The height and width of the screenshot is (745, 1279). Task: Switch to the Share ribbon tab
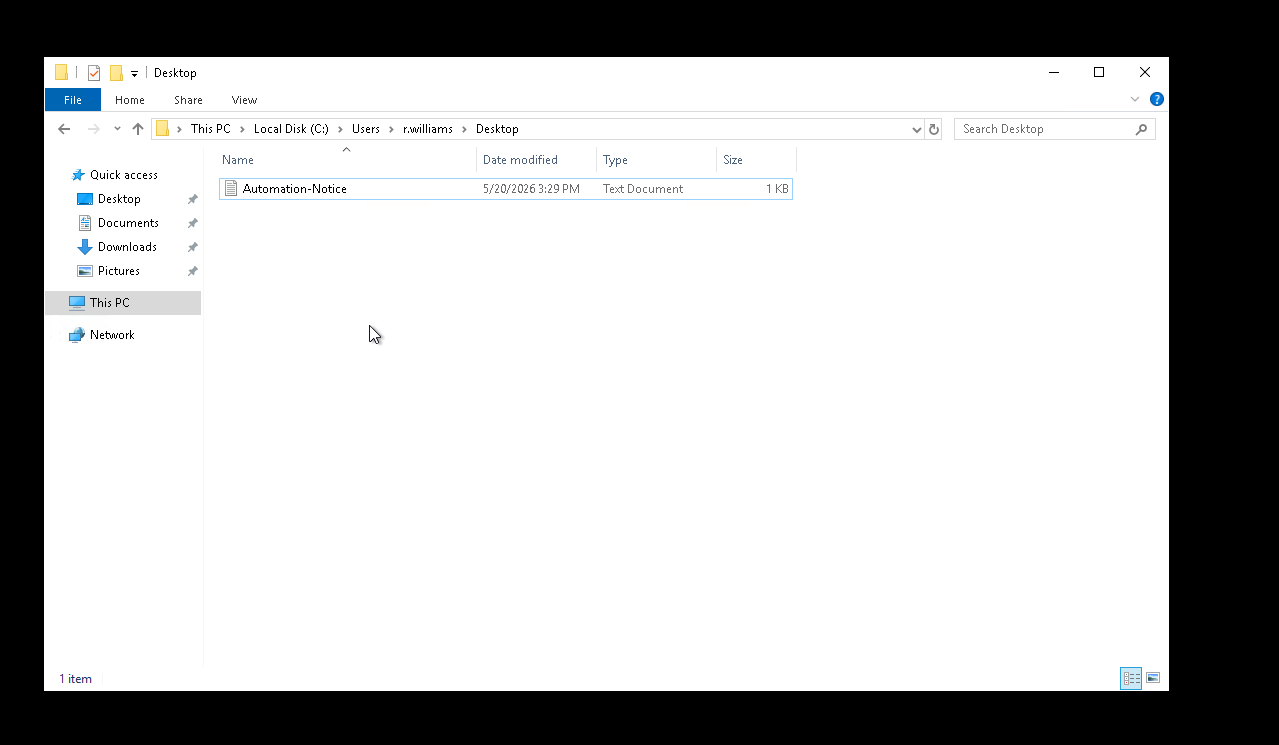188,100
